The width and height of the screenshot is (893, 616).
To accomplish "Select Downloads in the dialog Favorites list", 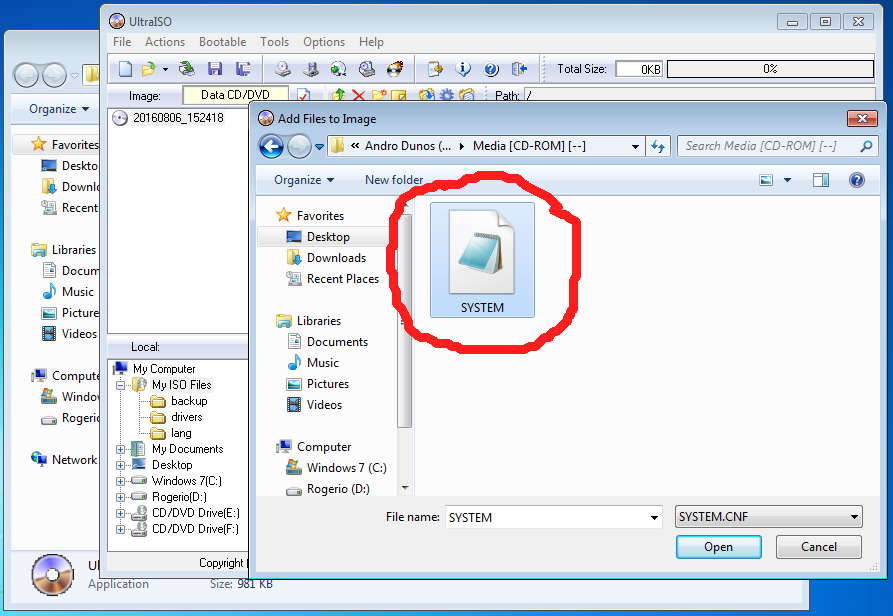I will pos(336,258).
